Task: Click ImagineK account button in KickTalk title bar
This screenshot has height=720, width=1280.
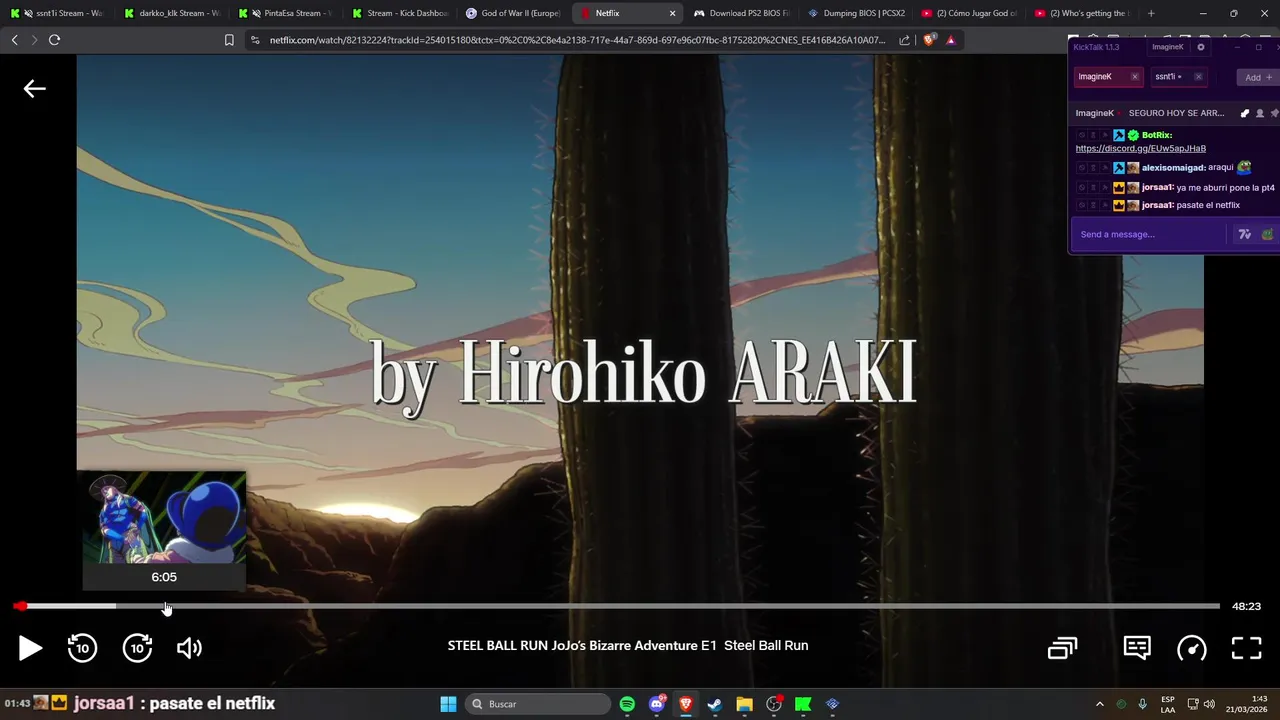Action: click(x=1167, y=47)
